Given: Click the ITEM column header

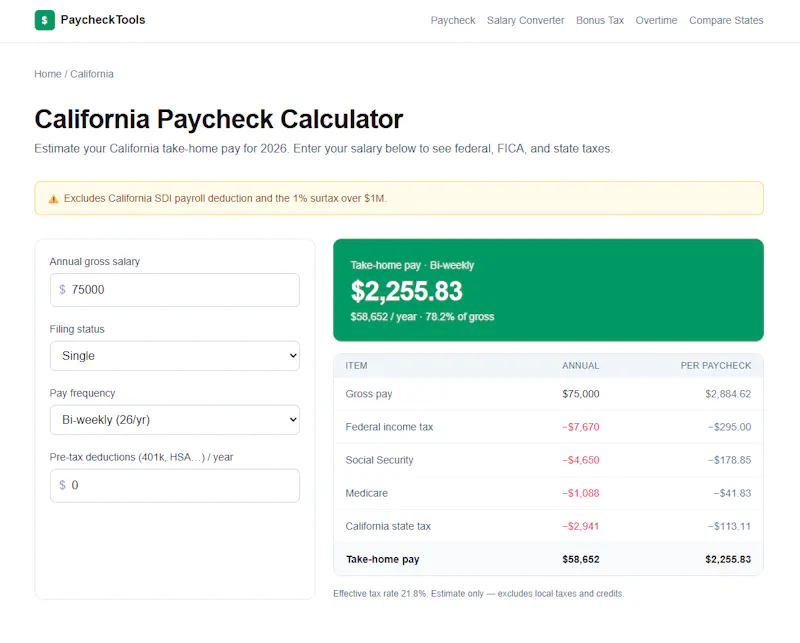Looking at the screenshot, I should (x=356, y=366).
